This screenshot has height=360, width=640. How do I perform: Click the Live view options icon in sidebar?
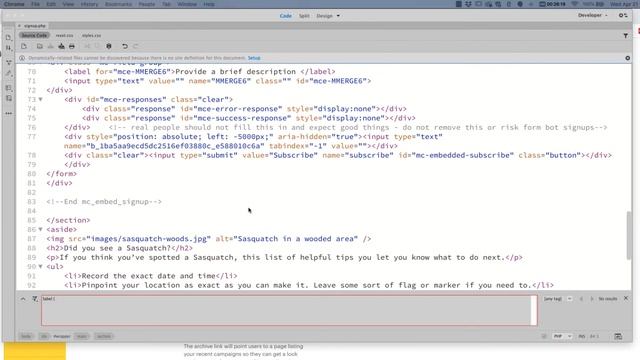9,62
